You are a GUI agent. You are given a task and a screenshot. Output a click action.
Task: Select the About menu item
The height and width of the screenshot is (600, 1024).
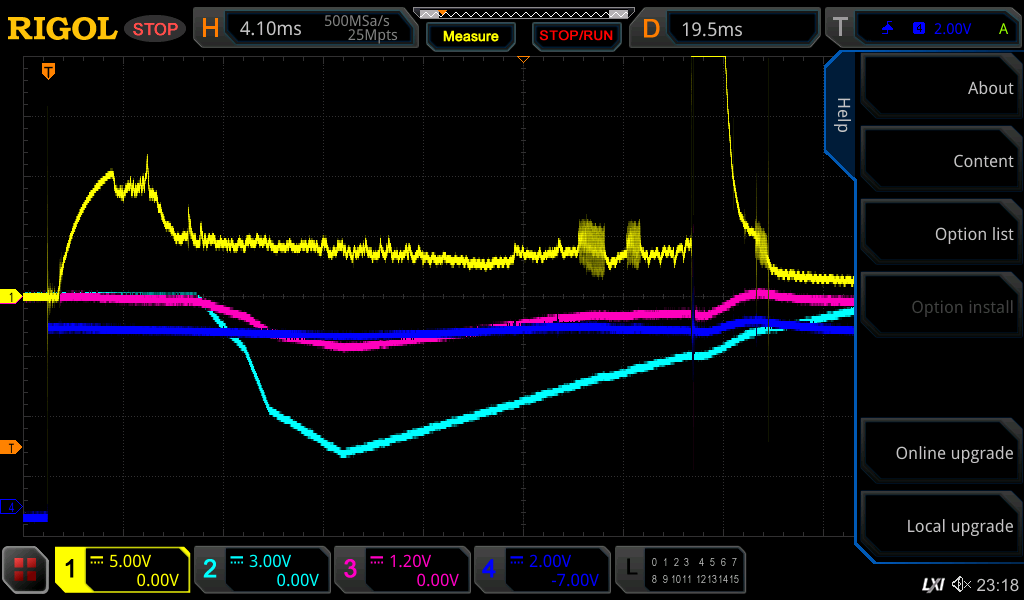[940, 88]
